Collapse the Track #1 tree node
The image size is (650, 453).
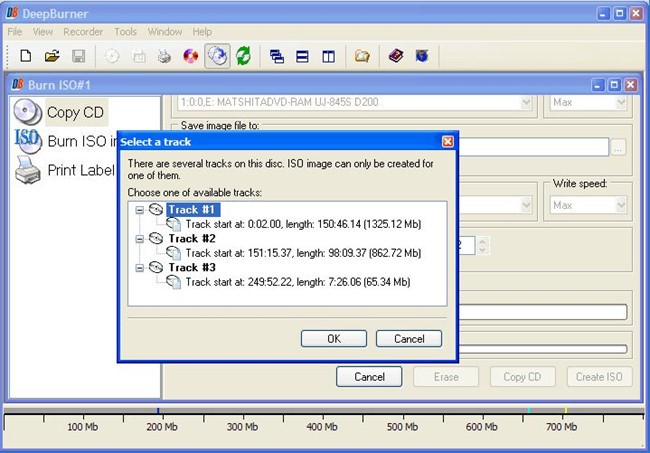coord(137,210)
